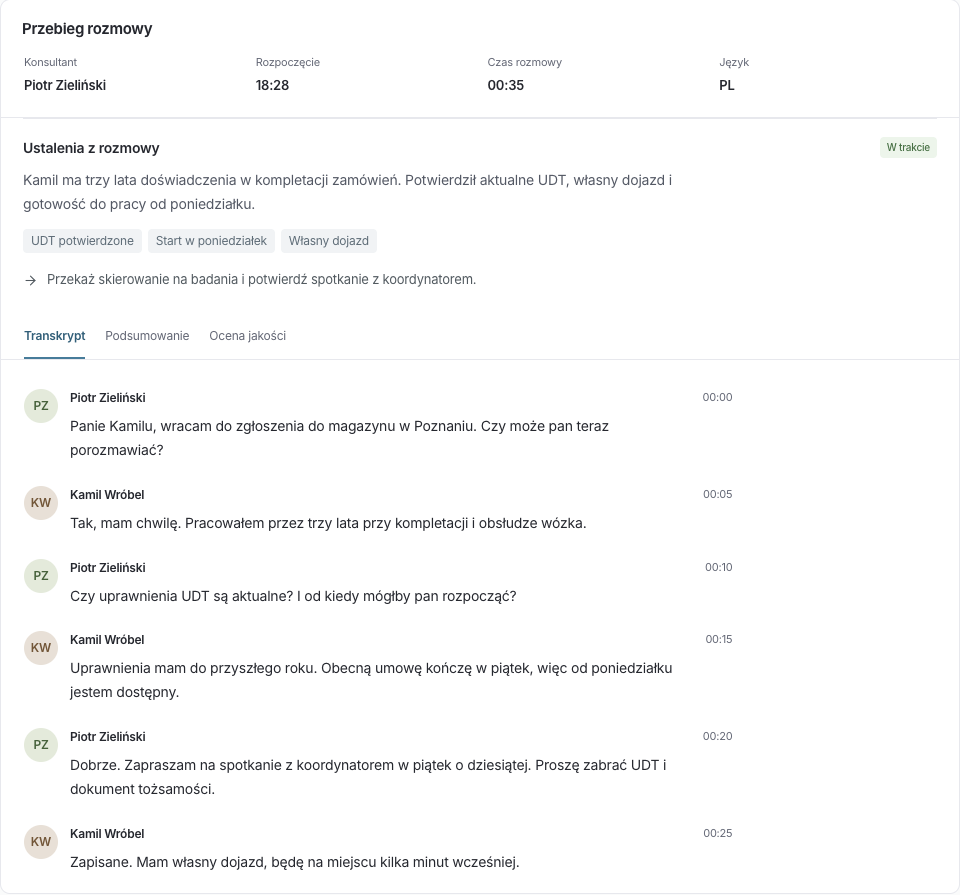Viewport: 960px width, 895px height.
Task: Click the 00:10 timestamp
Action: pyautogui.click(x=719, y=567)
